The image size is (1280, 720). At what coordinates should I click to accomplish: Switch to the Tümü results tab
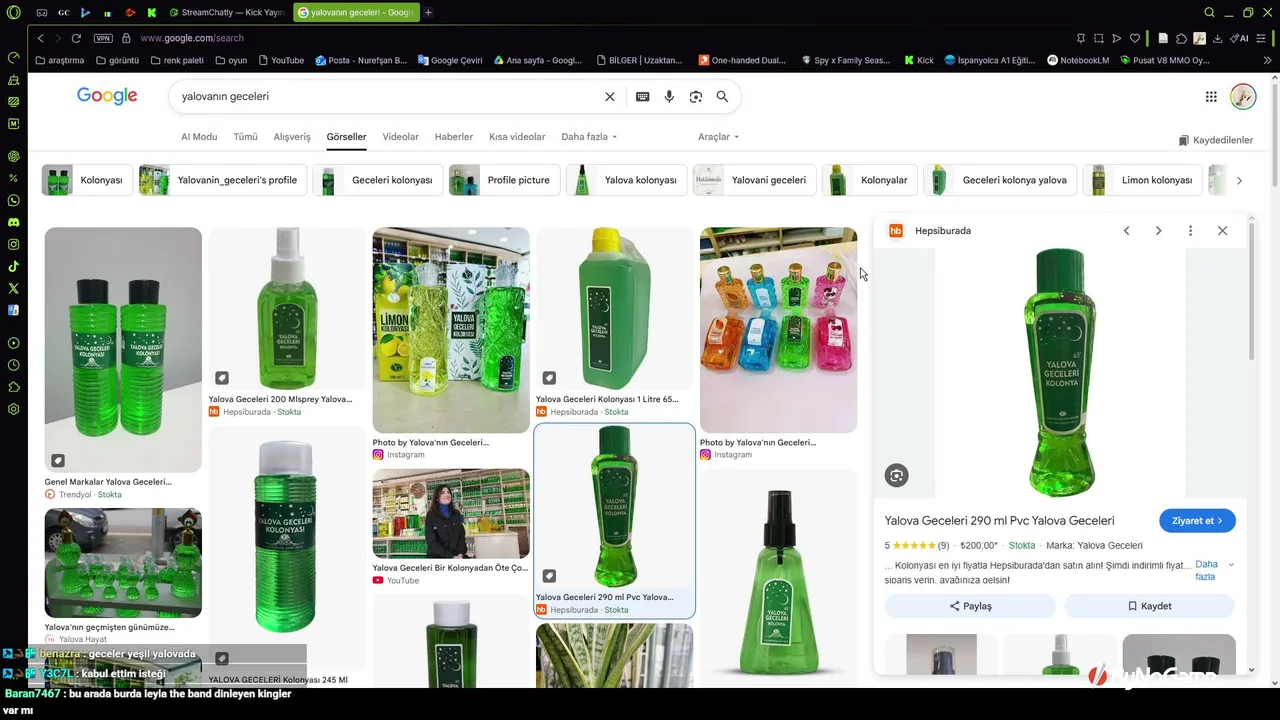(x=245, y=137)
